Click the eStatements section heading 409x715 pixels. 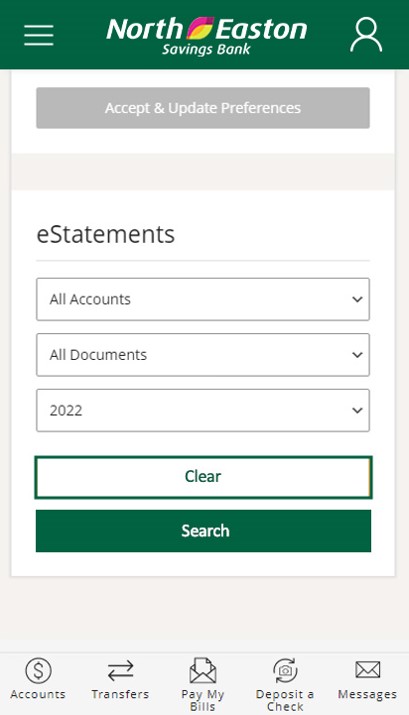(x=105, y=234)
